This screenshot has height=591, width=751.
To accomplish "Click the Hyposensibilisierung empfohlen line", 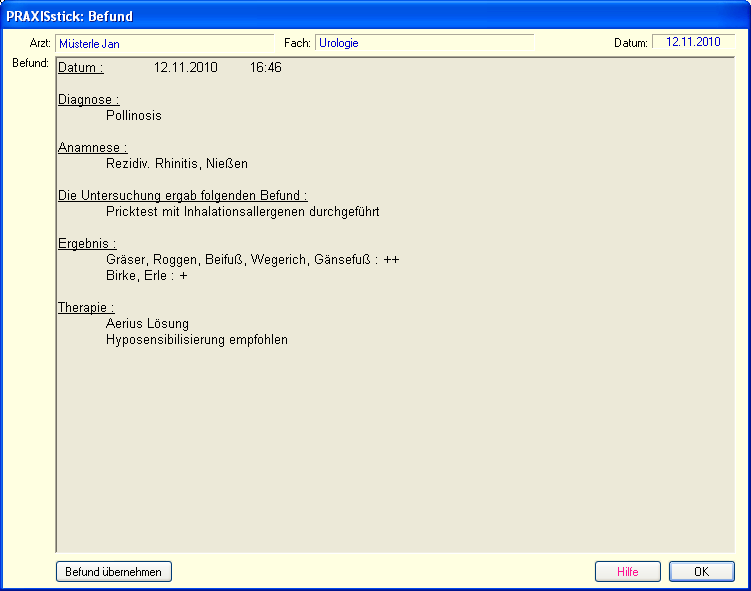I will click(196, 340).
